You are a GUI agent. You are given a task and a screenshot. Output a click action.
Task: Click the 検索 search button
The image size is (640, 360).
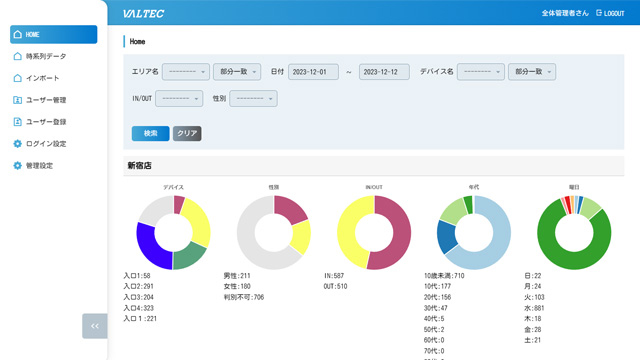click(151, 133)
